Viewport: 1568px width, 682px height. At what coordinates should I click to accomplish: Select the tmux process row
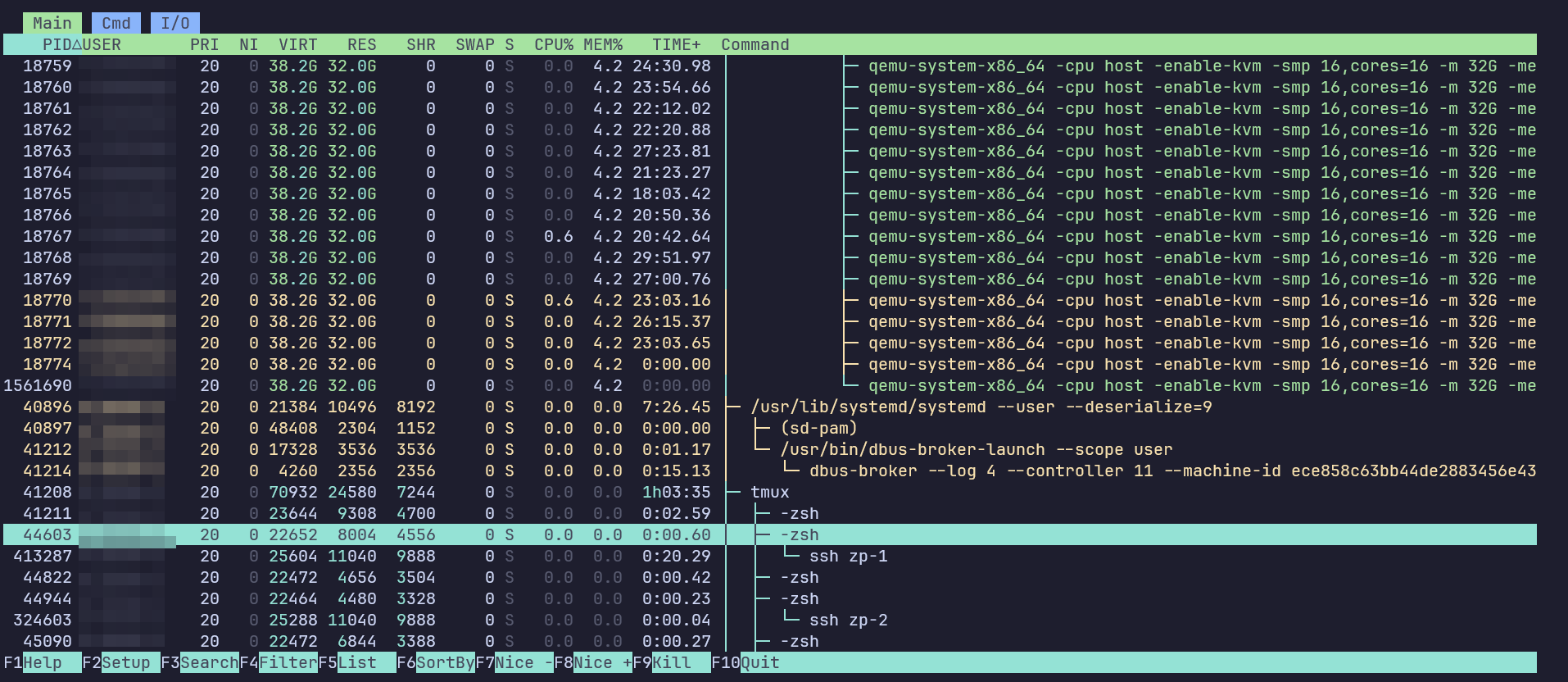(x=770, y=492)
